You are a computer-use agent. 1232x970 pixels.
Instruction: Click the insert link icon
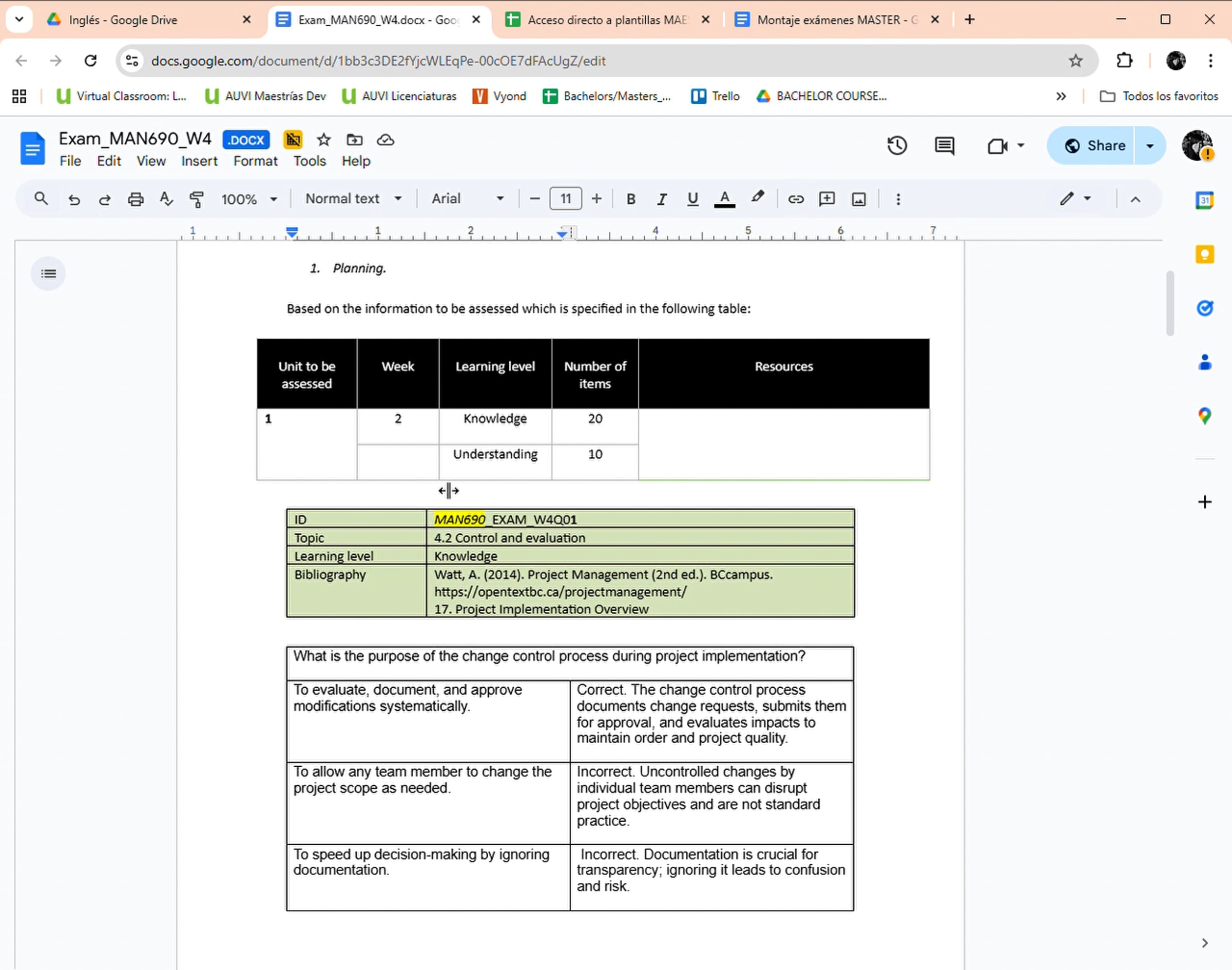796,199
